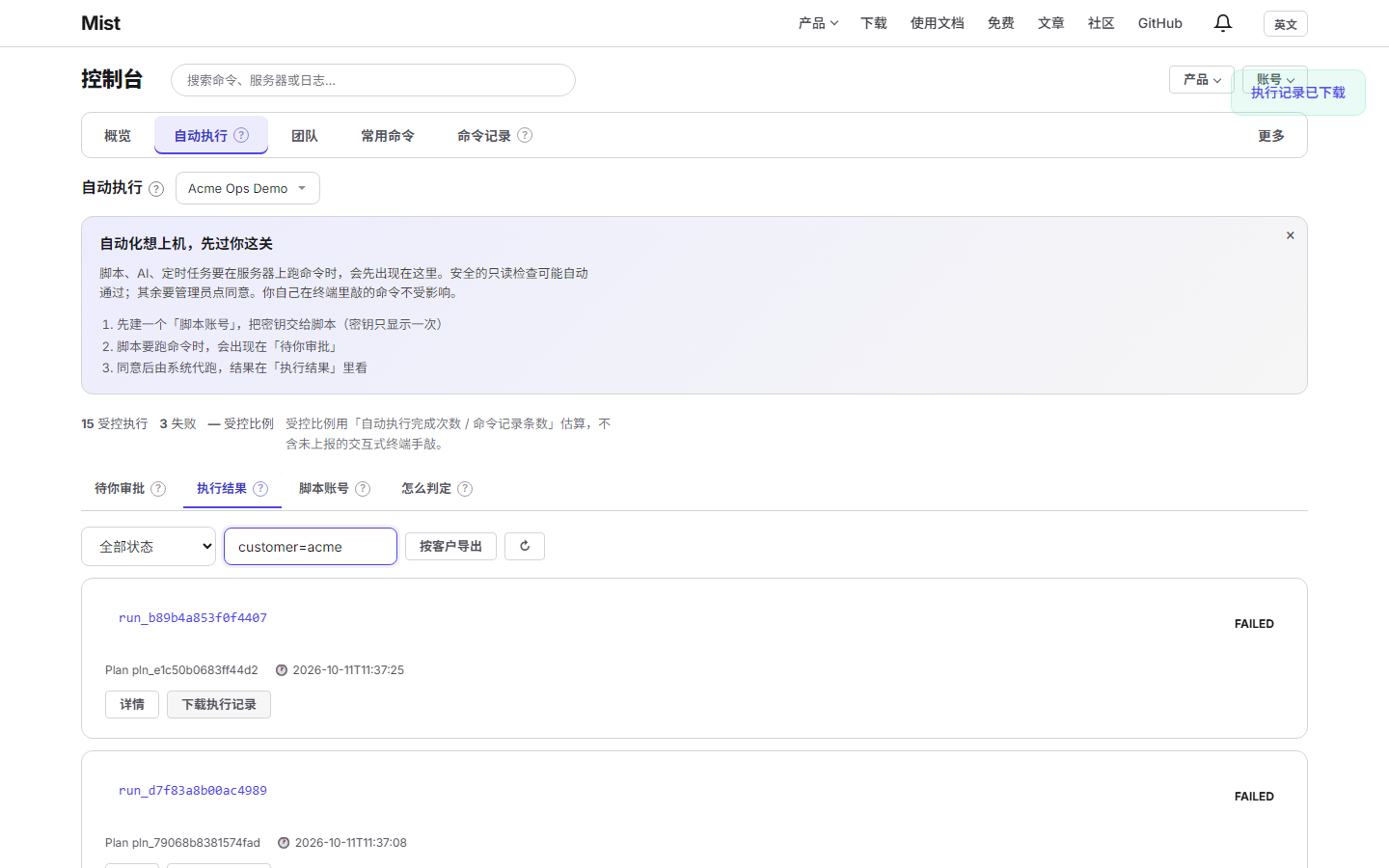Open the 下载 navigation link

tap(874, 23)
